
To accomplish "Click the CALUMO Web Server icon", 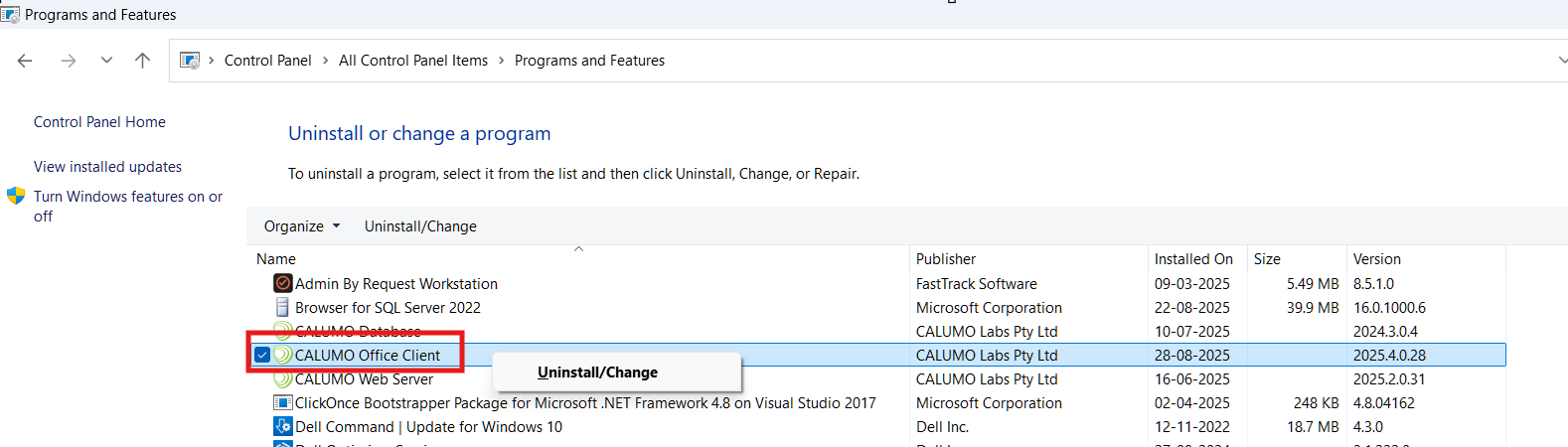I will point(283,378).
